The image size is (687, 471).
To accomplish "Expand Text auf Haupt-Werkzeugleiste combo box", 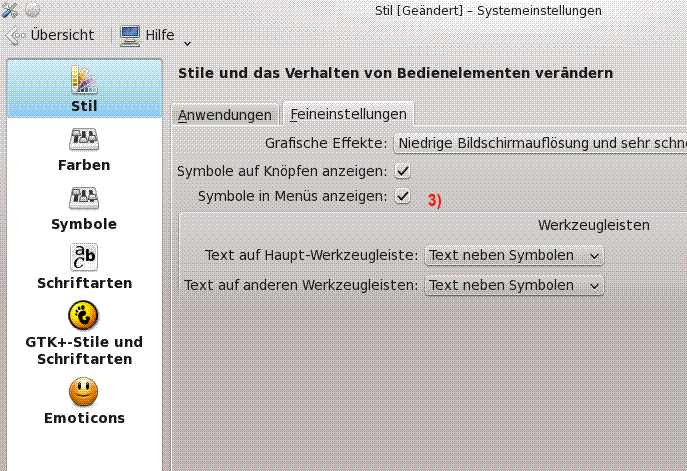I will pos(514,255).
